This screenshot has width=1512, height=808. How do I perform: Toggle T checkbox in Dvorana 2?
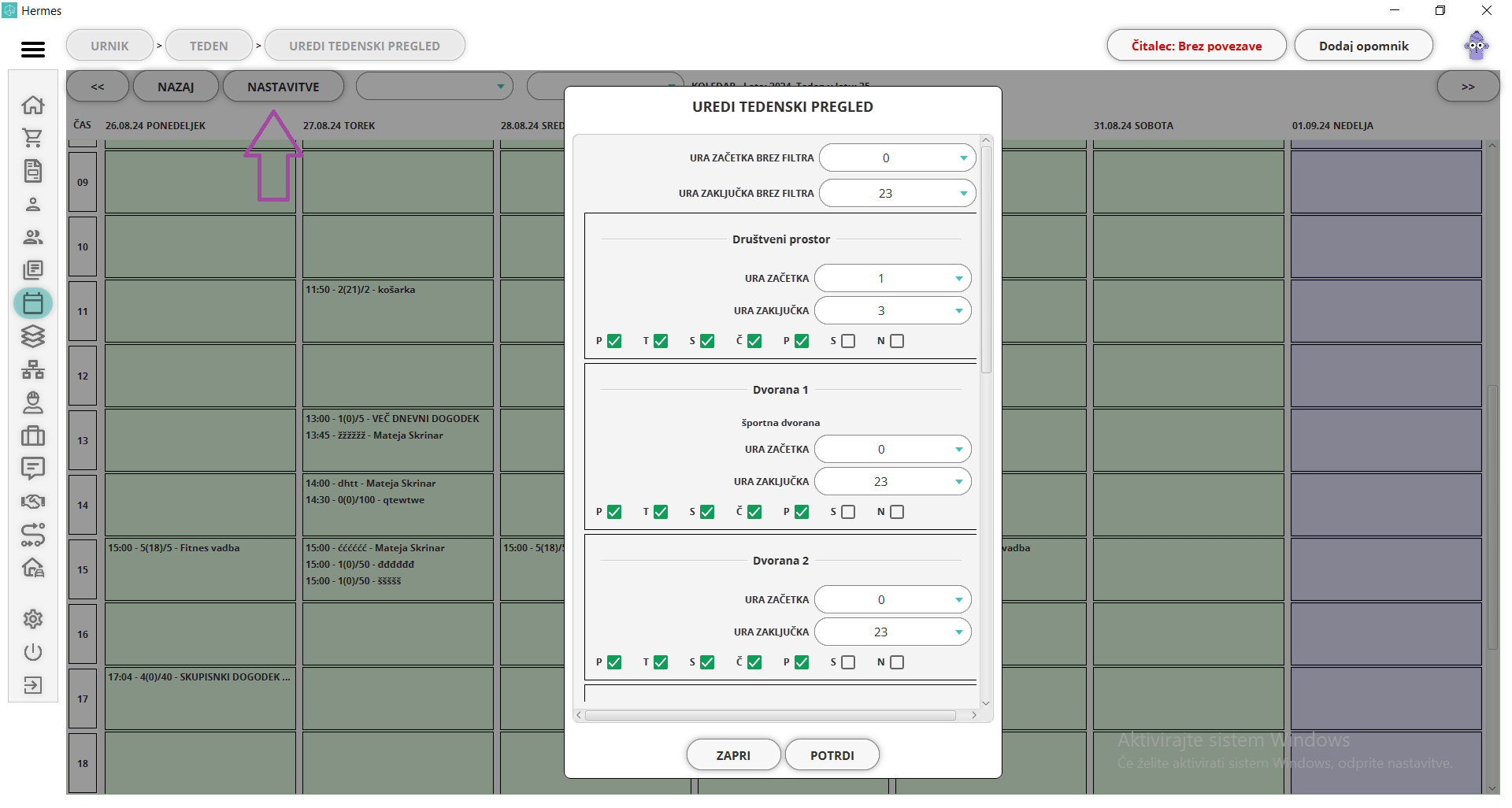coord(661,662)
